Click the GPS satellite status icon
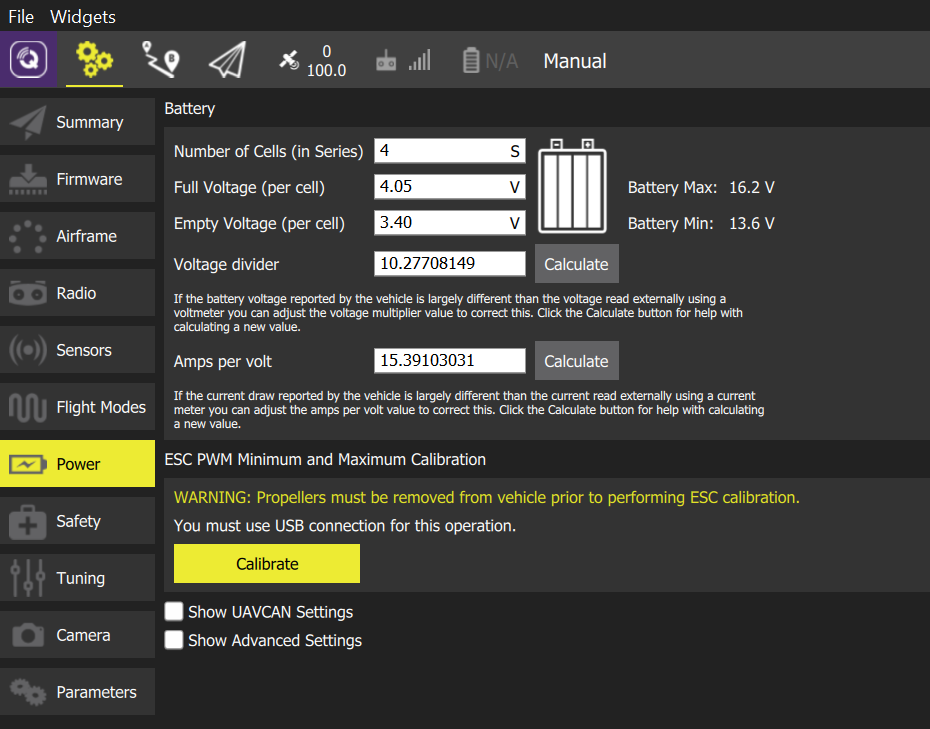This screenshot has height=729, width=930. pos(288,61)
